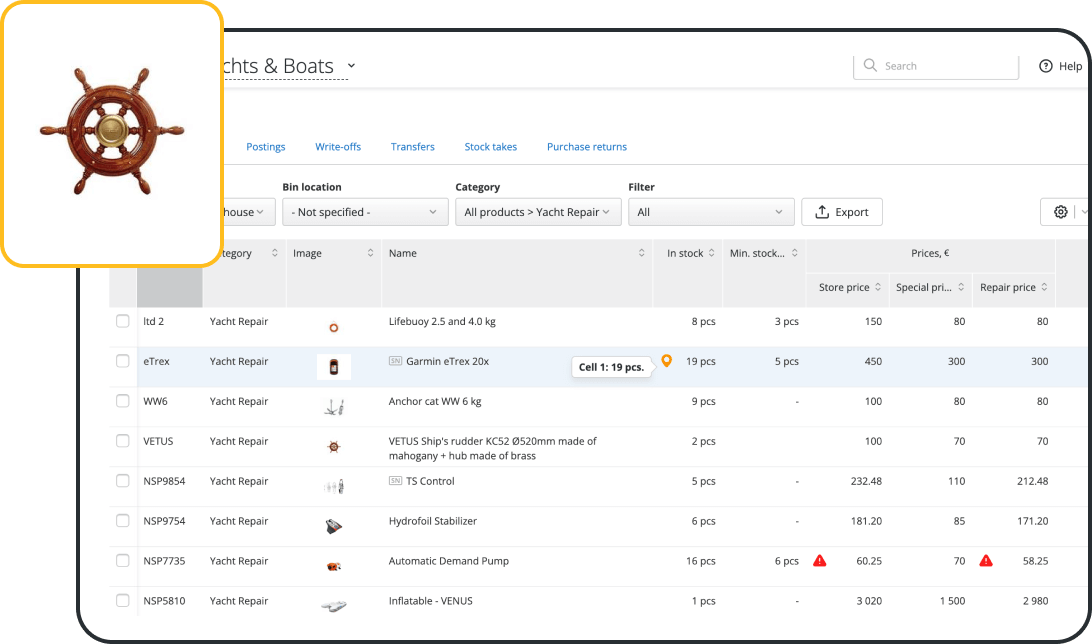Click red warning icon beside repair price 58.25
Viewport: 1092px width, 644px height.
click(986, 561)
